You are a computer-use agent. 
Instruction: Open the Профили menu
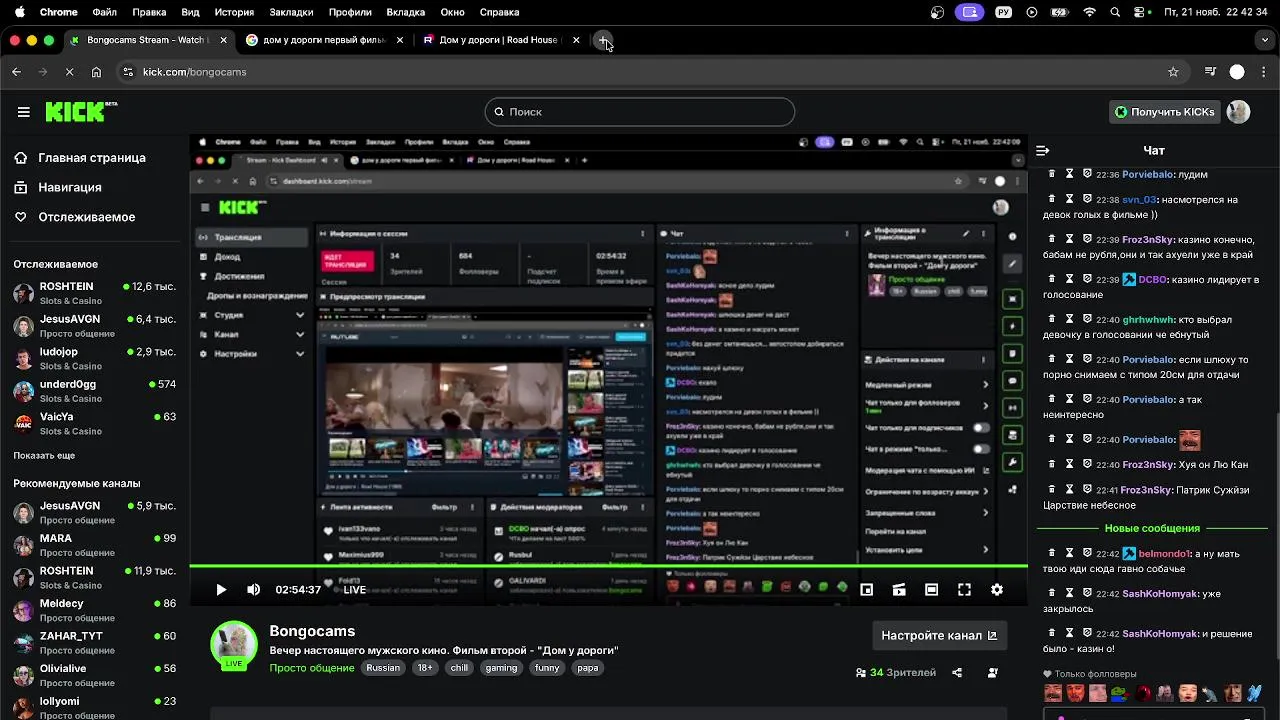(350, 12)
